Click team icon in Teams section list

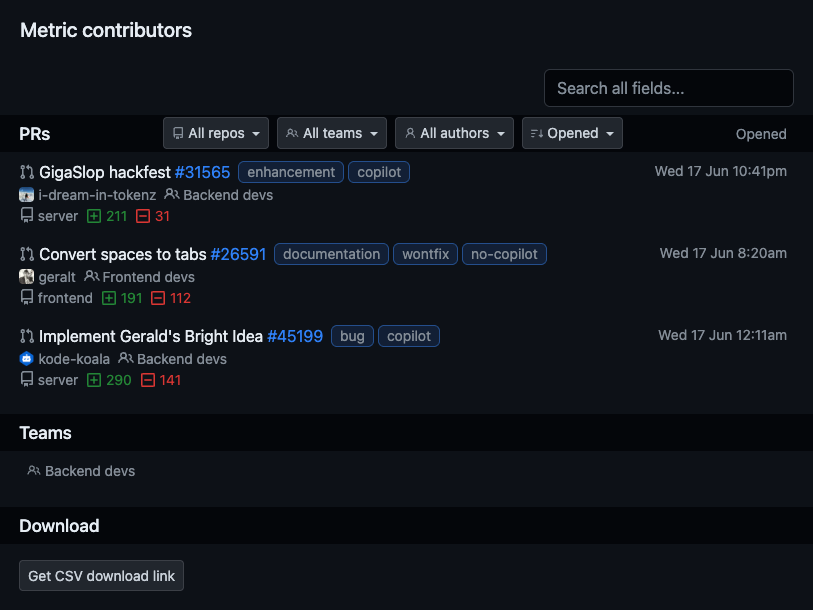34,470
